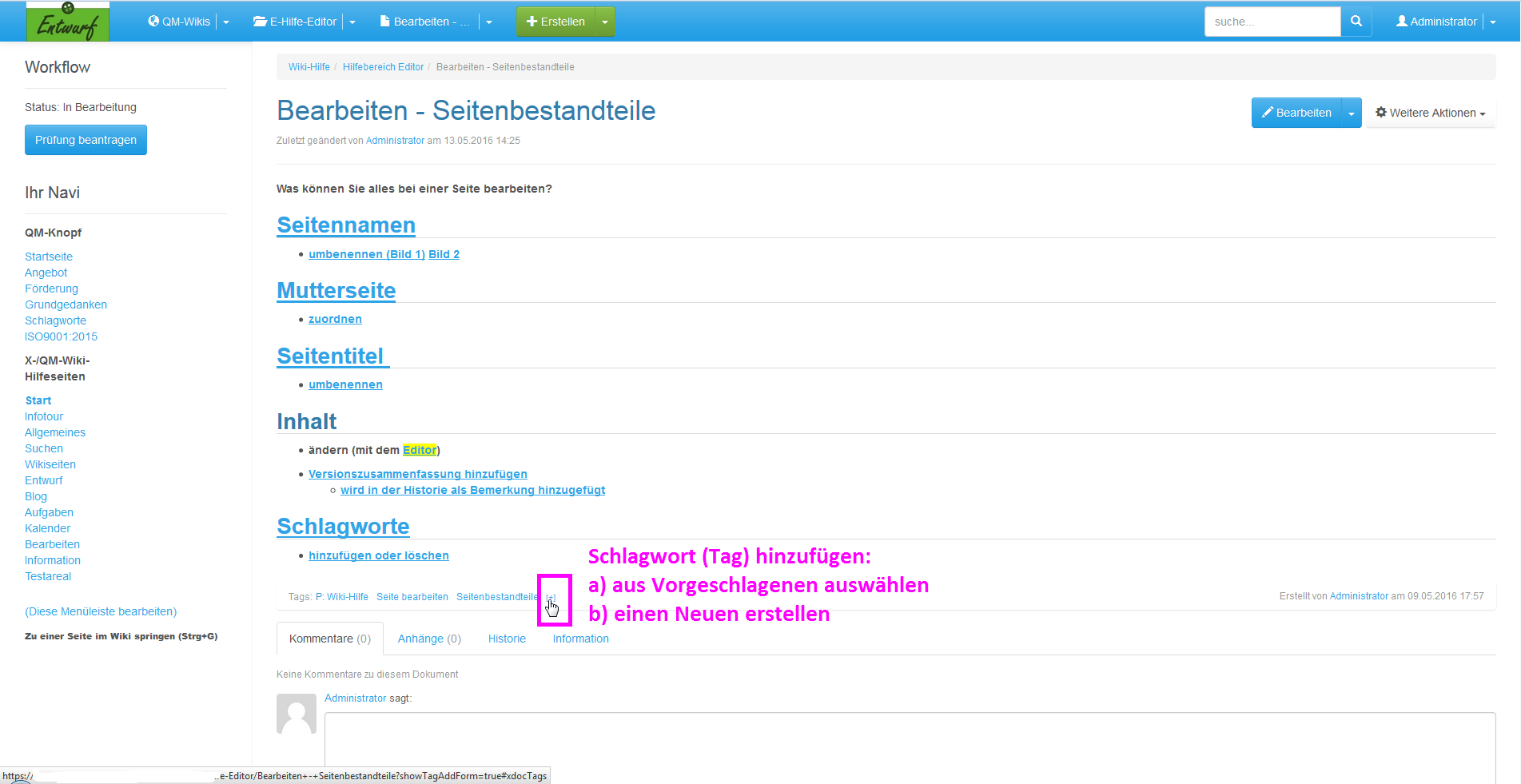This screenshot has height=784, width=1521.
Task: Click the add tag [+] icon
Action: click(x=551, y=597)
